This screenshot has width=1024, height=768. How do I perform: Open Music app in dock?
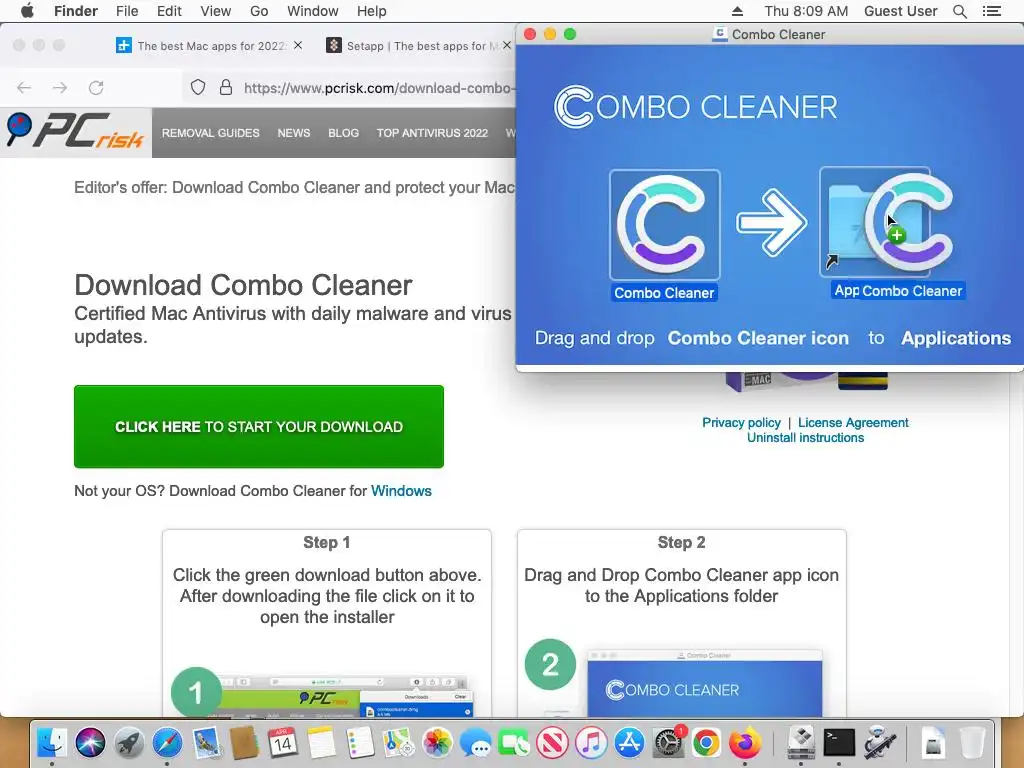click(x=591, y=743)
